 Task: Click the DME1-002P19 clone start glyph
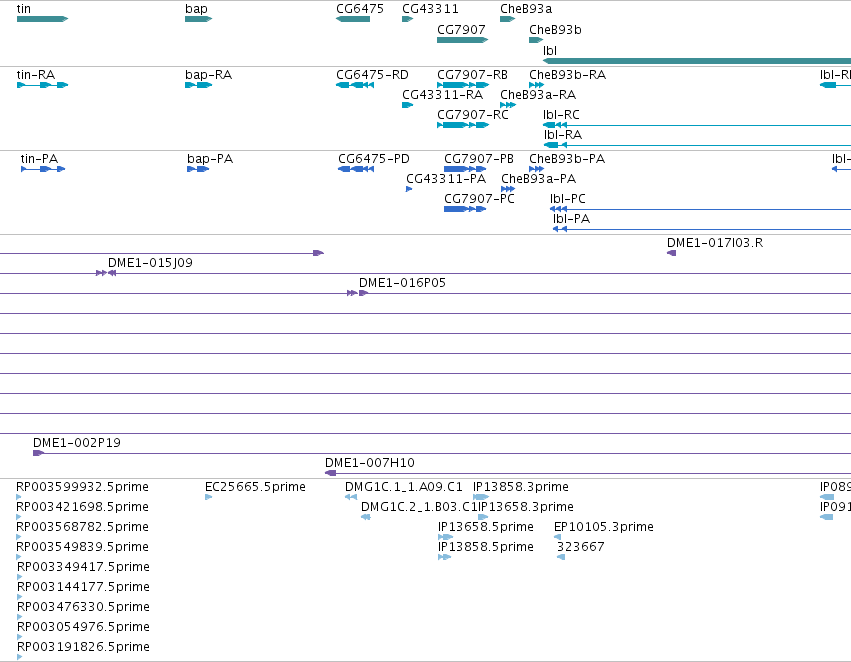click(39, 453)
